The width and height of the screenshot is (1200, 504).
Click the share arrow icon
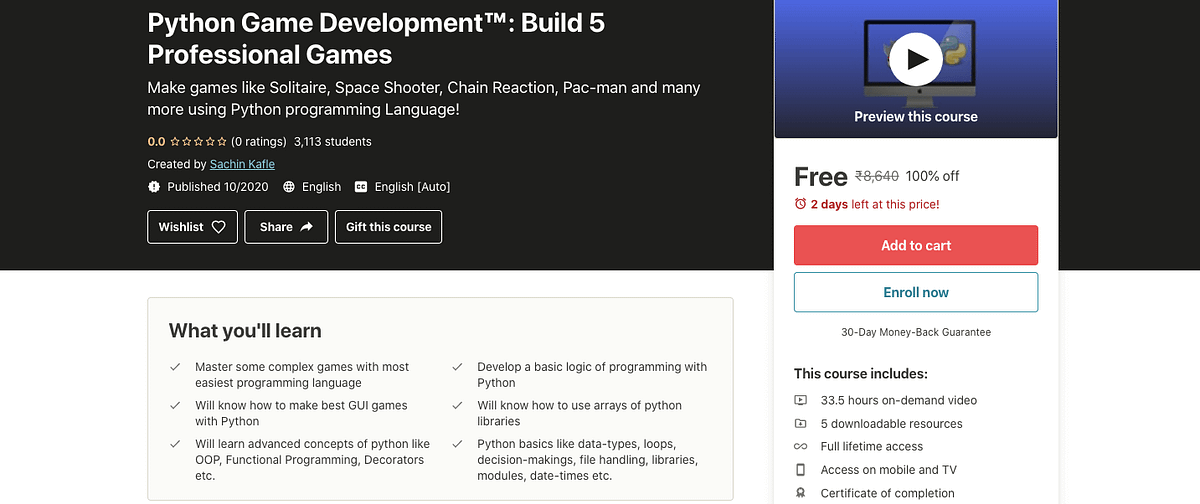pyautogui.click(x=306, y=227)
